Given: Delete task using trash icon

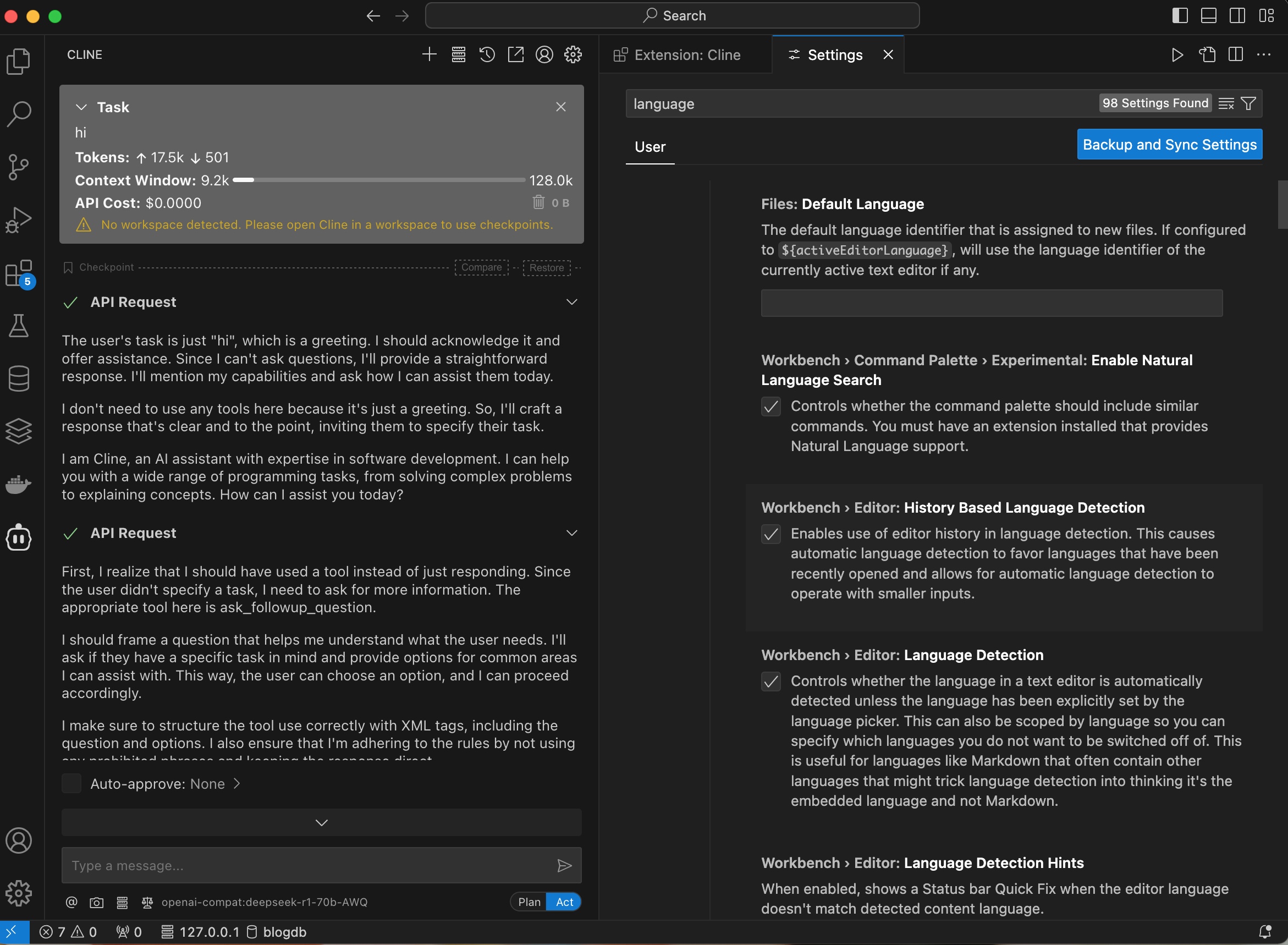Looking at the screenshot, I should point(539,202).
